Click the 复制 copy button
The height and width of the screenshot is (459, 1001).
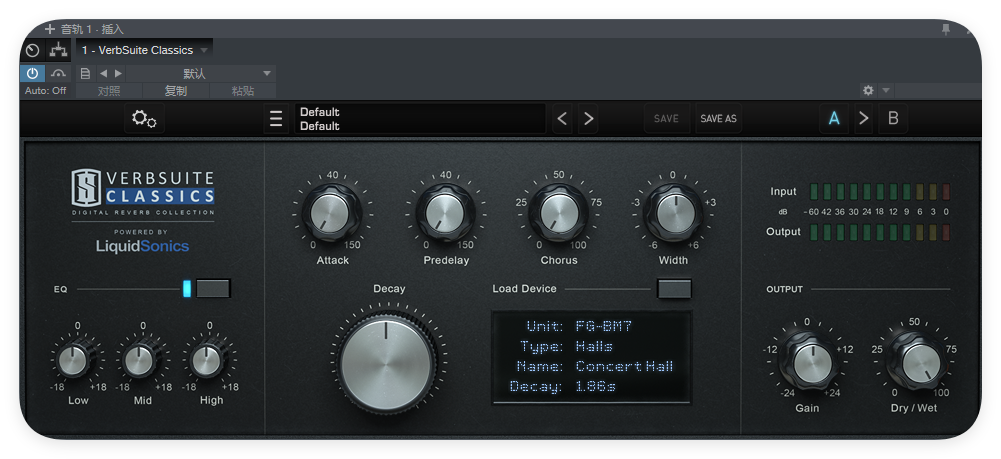click(176, 91)
